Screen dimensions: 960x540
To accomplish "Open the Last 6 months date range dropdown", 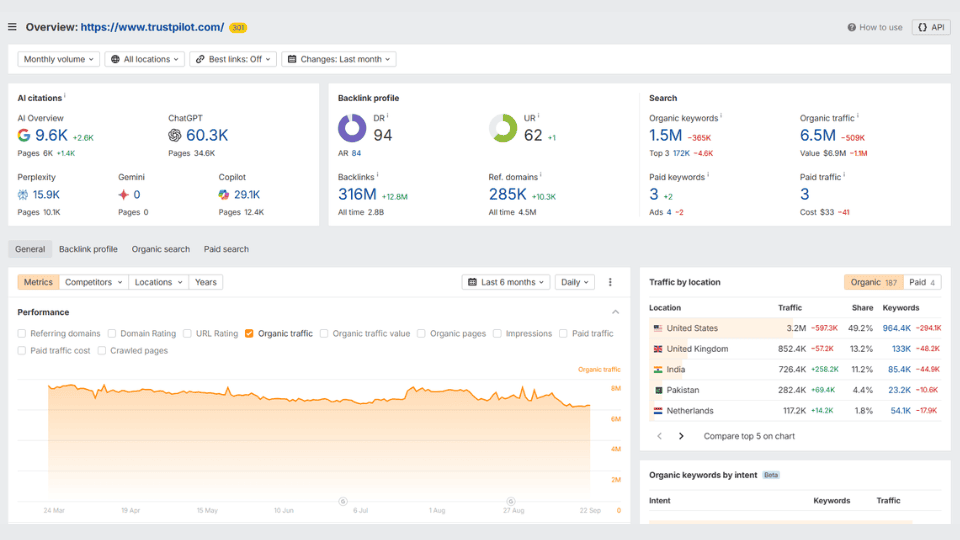I will pyautogui.click(x=506, y=282).
